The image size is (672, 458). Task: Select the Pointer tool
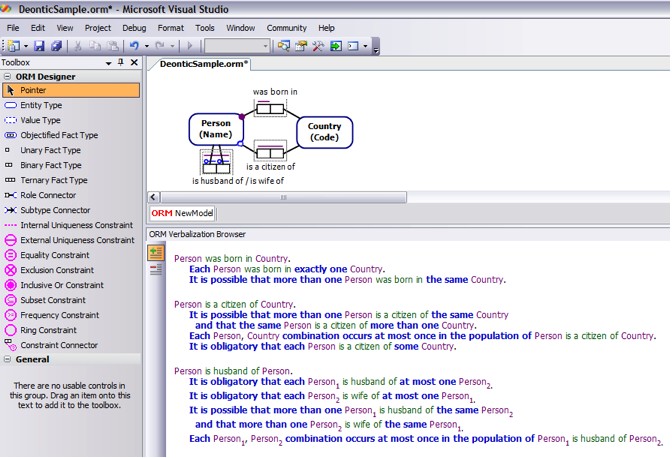point(71,90)
